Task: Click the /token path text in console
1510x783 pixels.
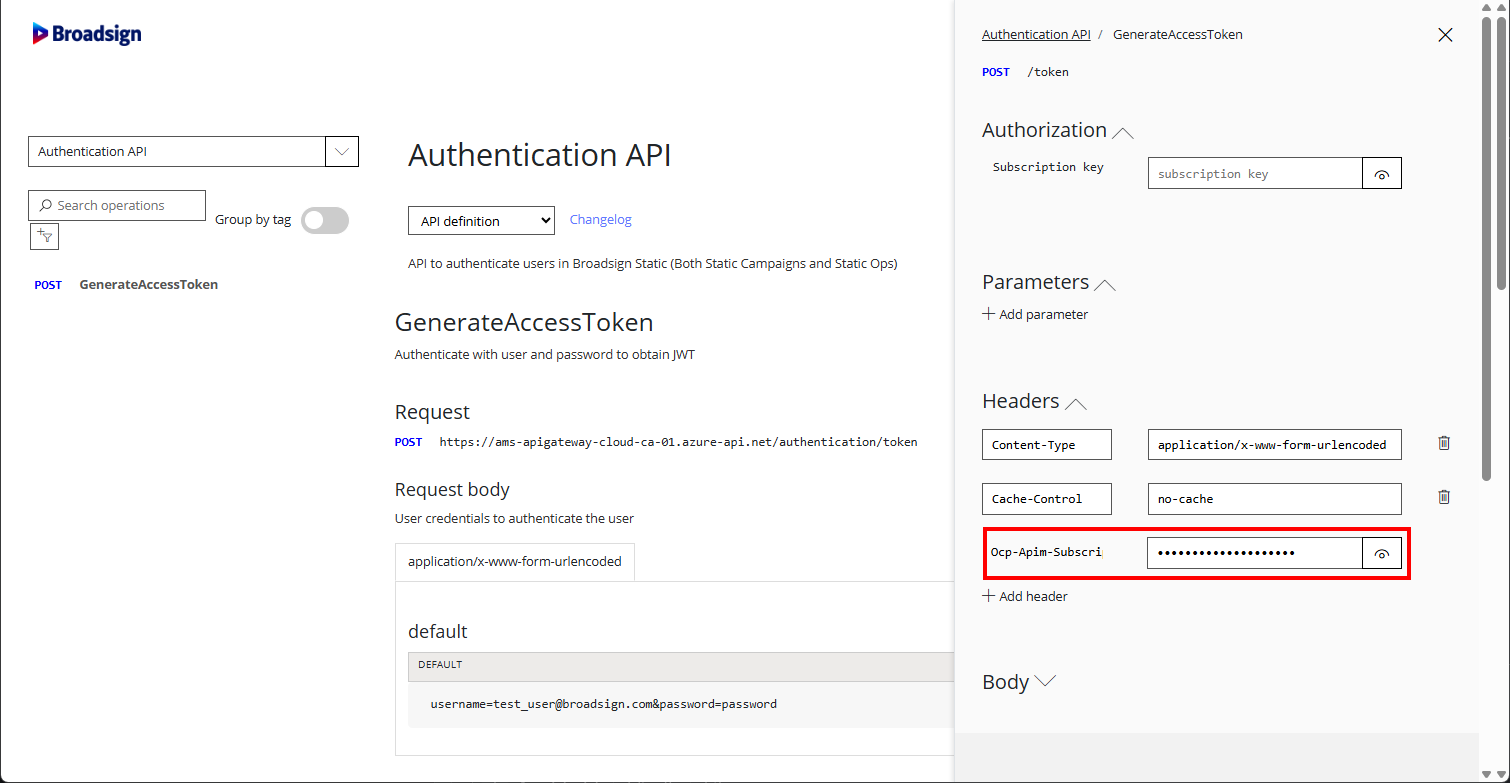Action: click(1048, 72)
